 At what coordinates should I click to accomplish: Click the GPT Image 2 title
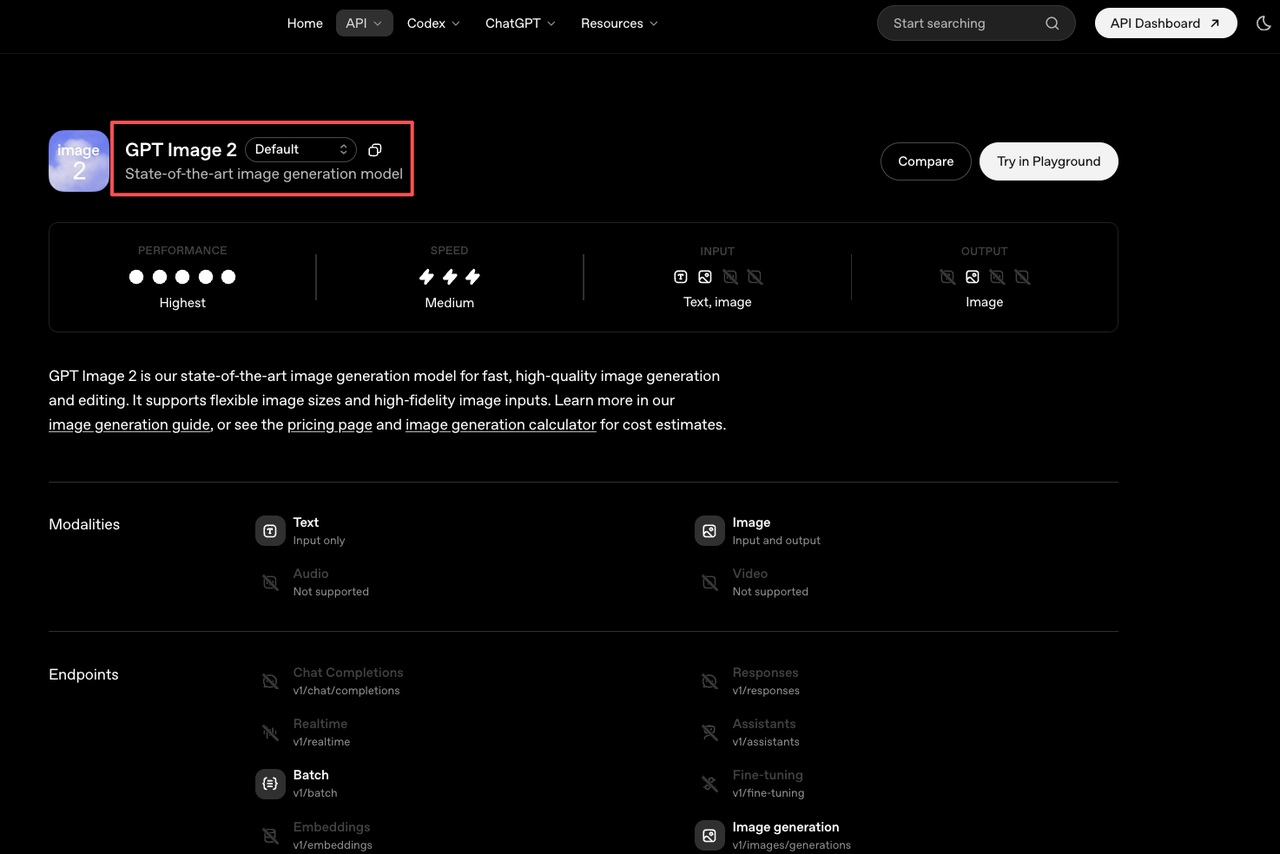[x=181, y=150]
